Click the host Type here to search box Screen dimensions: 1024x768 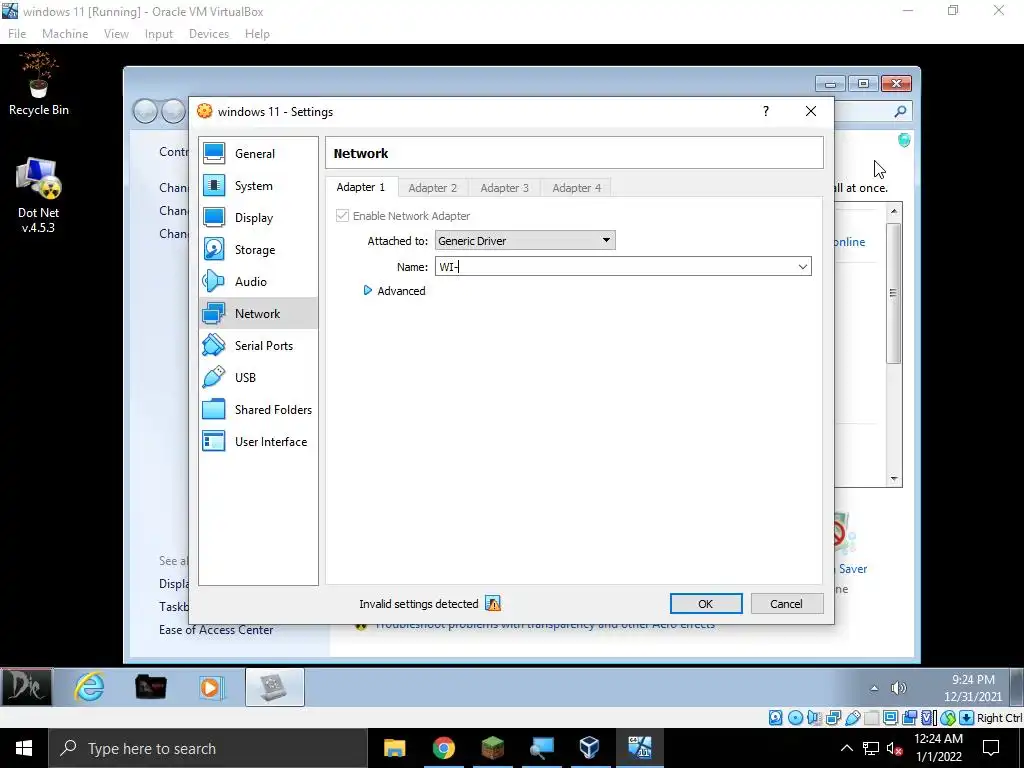[x=208, y=748]
